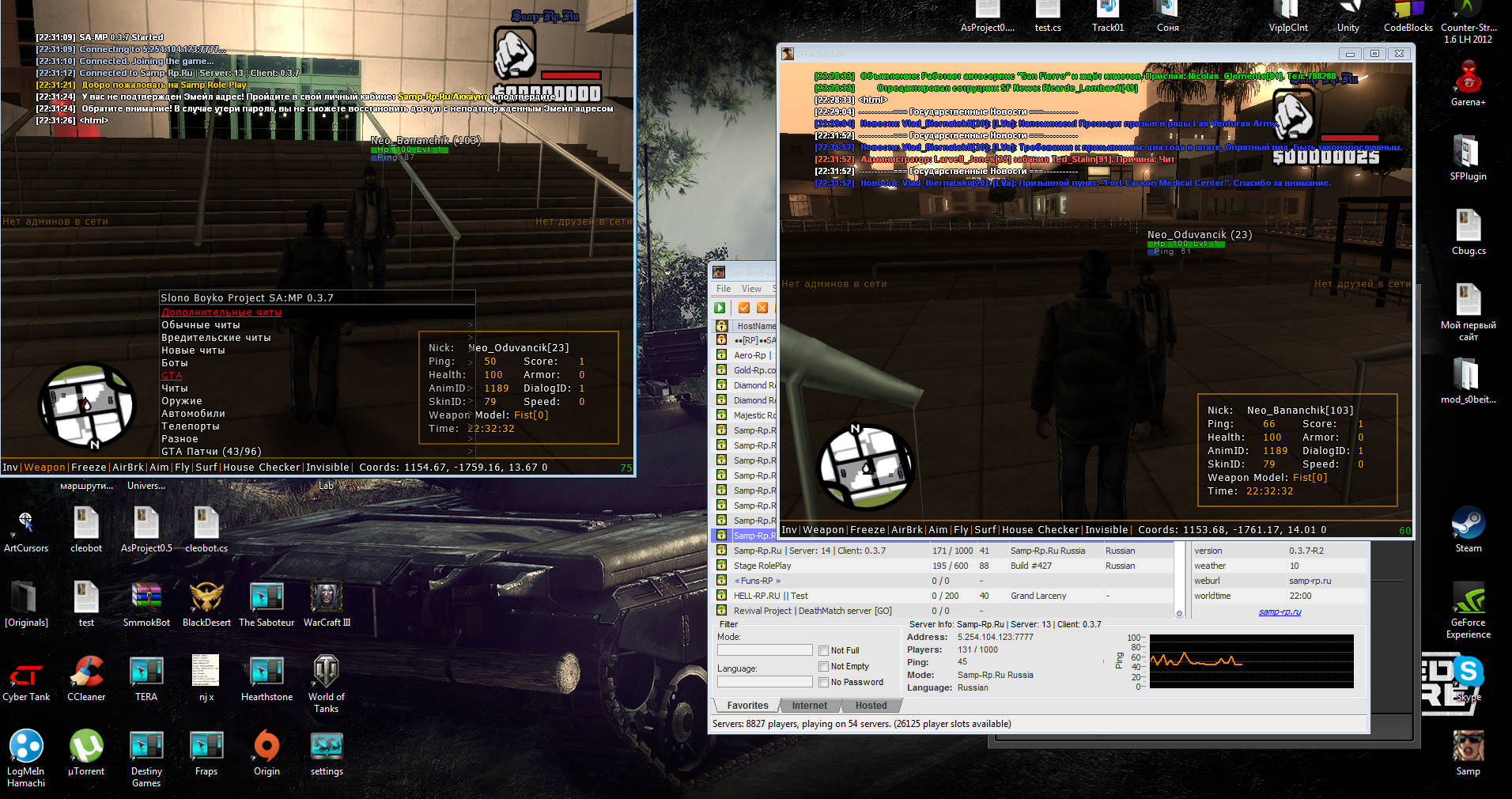Open the samp-rp.ru link in server rules
1512x799 pixels.
click(1280, 612)
